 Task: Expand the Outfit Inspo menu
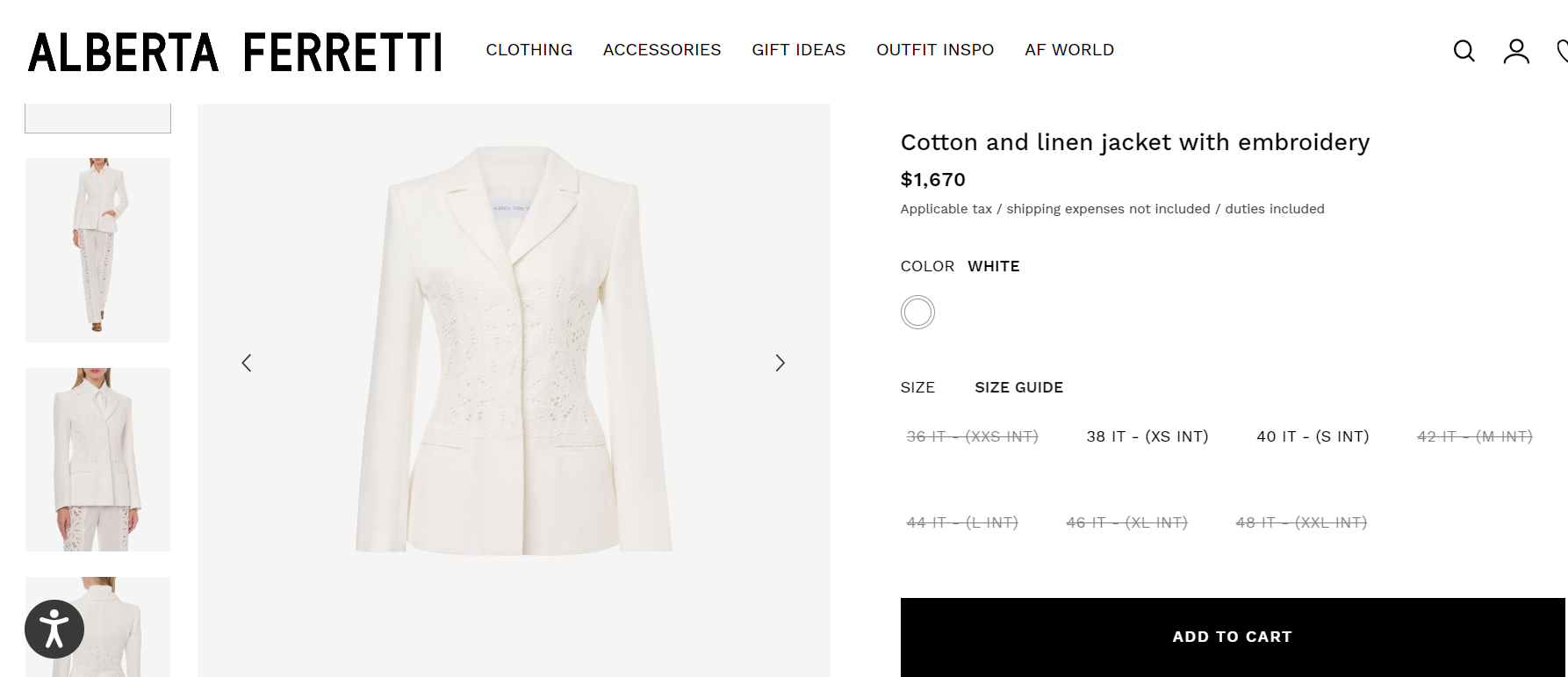coord(935,50)
